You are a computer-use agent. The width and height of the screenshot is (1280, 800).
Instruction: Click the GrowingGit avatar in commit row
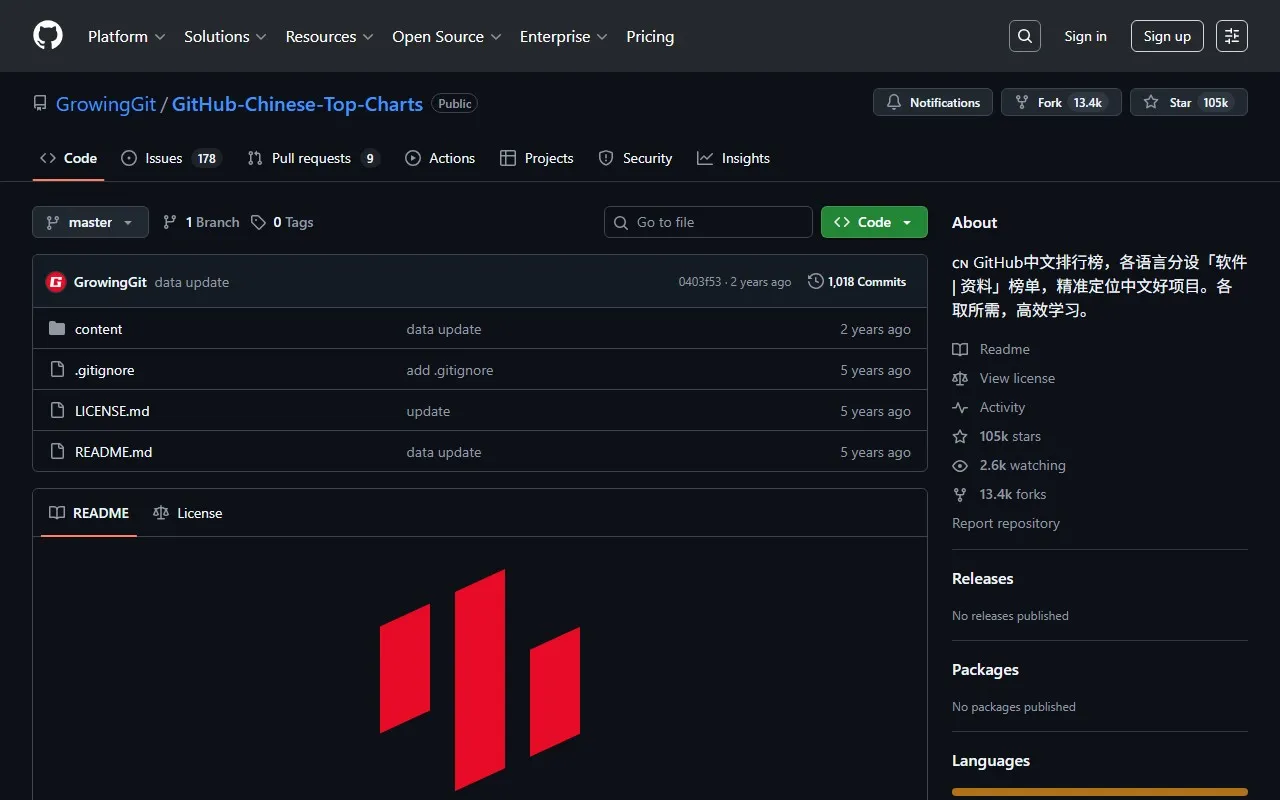pyautogui.click(x=56, y=282)
